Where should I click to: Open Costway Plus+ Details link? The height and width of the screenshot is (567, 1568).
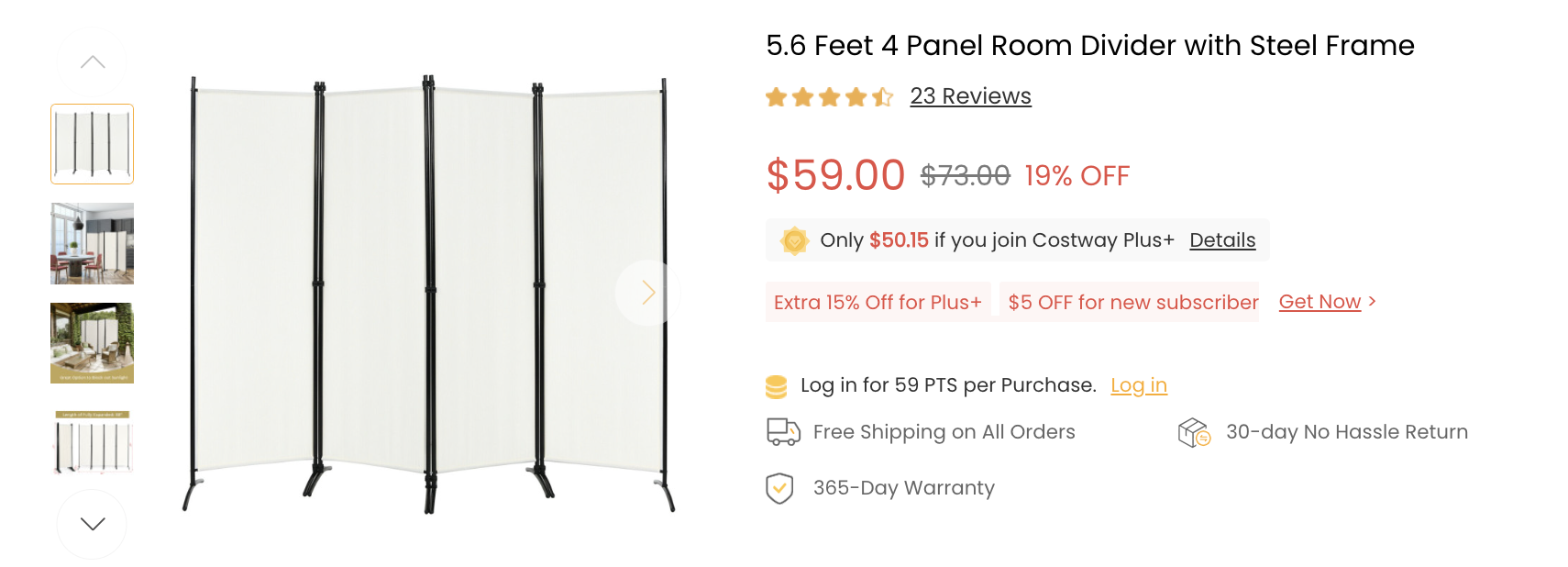click(x=1222, y=240)
